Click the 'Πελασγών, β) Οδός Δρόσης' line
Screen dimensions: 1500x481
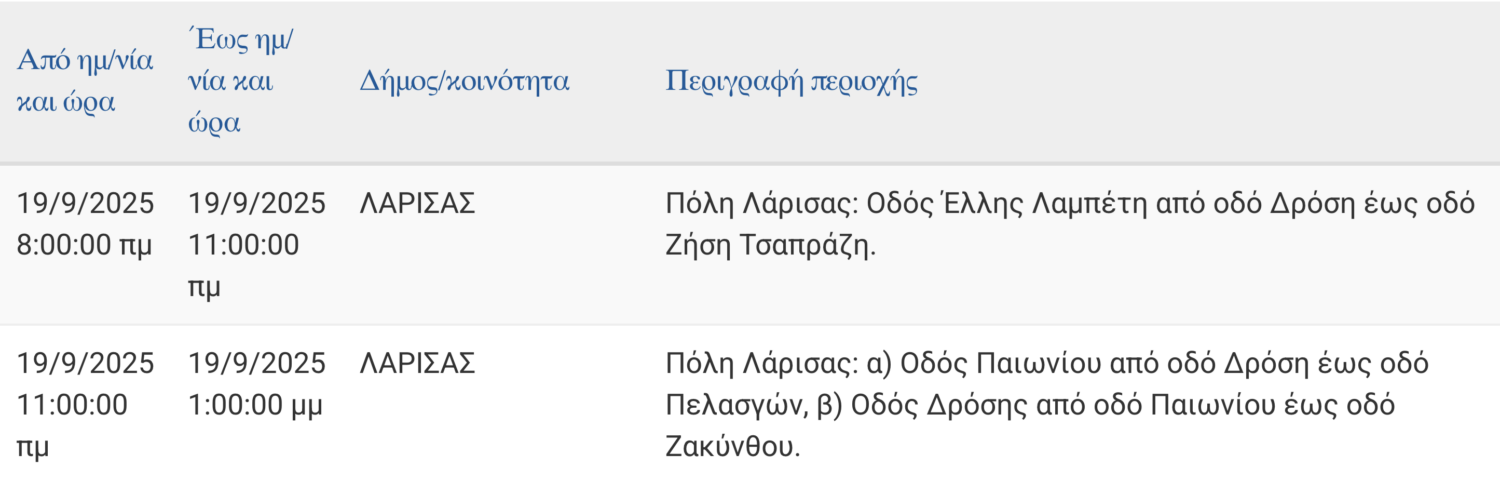pyautogui.click(x=1030, y=406)
